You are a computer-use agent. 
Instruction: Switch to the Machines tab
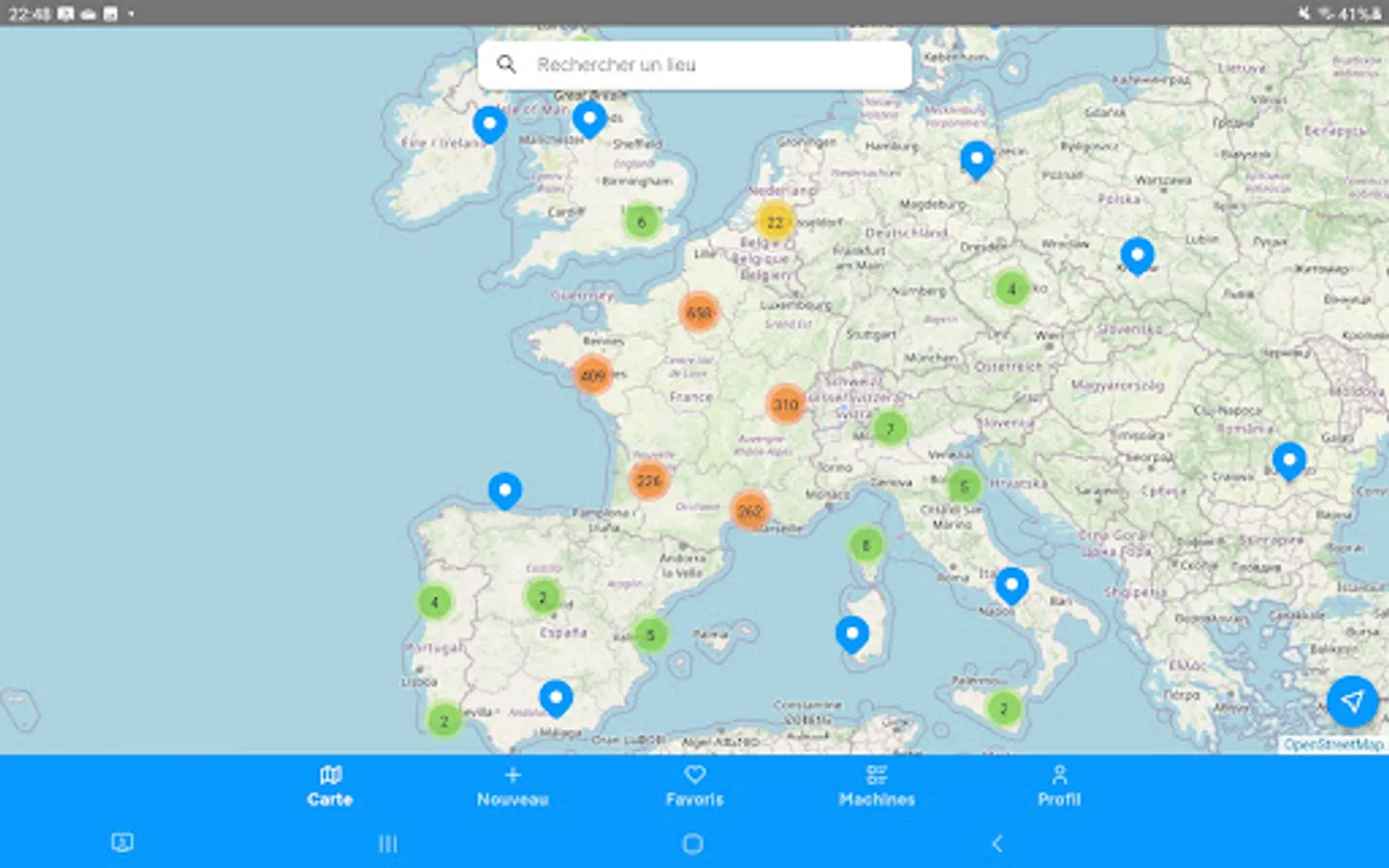[x=876, y=786]
